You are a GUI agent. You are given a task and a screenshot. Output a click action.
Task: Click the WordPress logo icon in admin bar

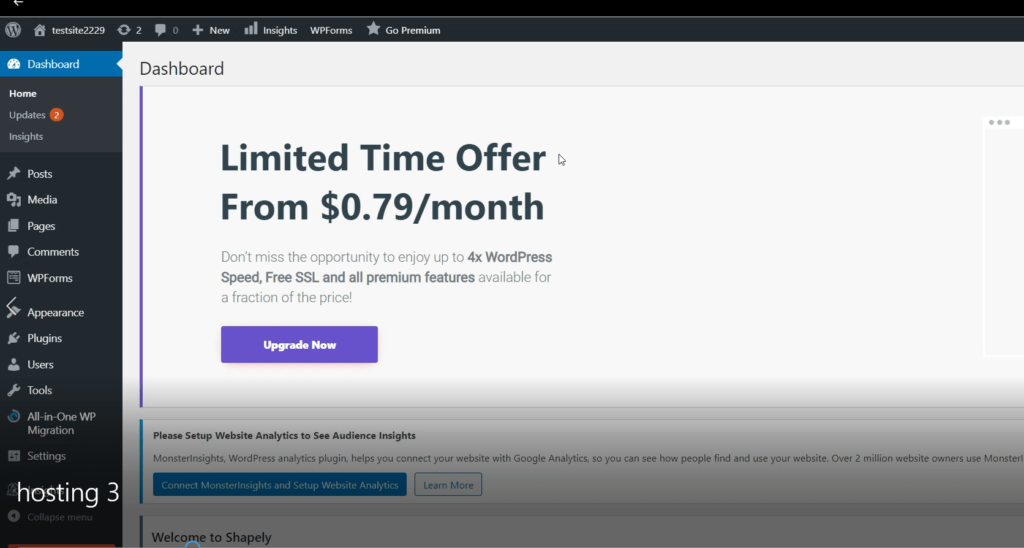13,30
